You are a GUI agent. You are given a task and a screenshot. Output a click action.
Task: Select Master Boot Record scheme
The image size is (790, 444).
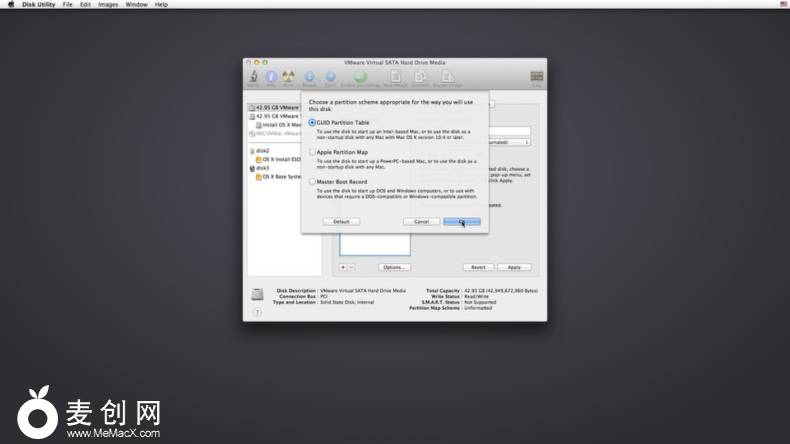pos(313,182)
